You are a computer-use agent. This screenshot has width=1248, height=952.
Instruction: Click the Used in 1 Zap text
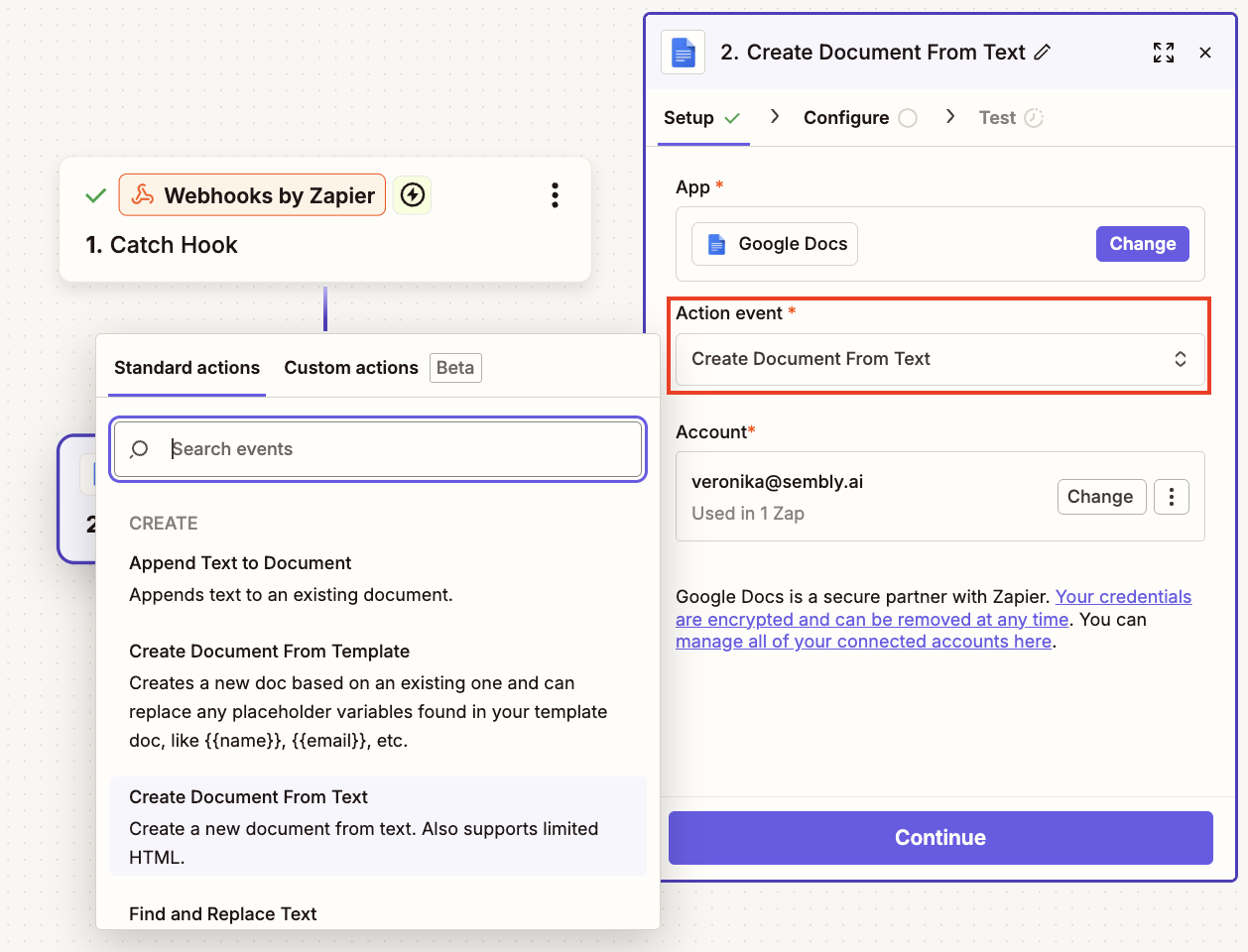[748, 514]
